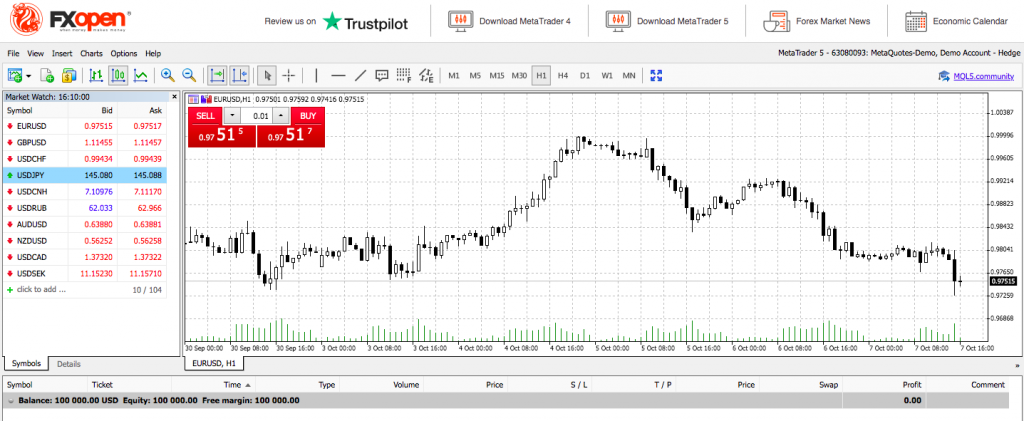Switch timeframe to H4
This screenshot has width=1024, height=421.
click(563, 75)
